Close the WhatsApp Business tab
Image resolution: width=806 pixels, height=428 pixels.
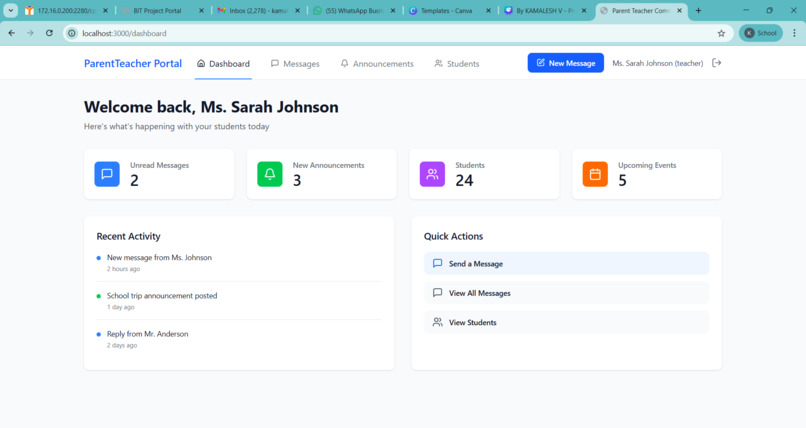coord(393,10)
